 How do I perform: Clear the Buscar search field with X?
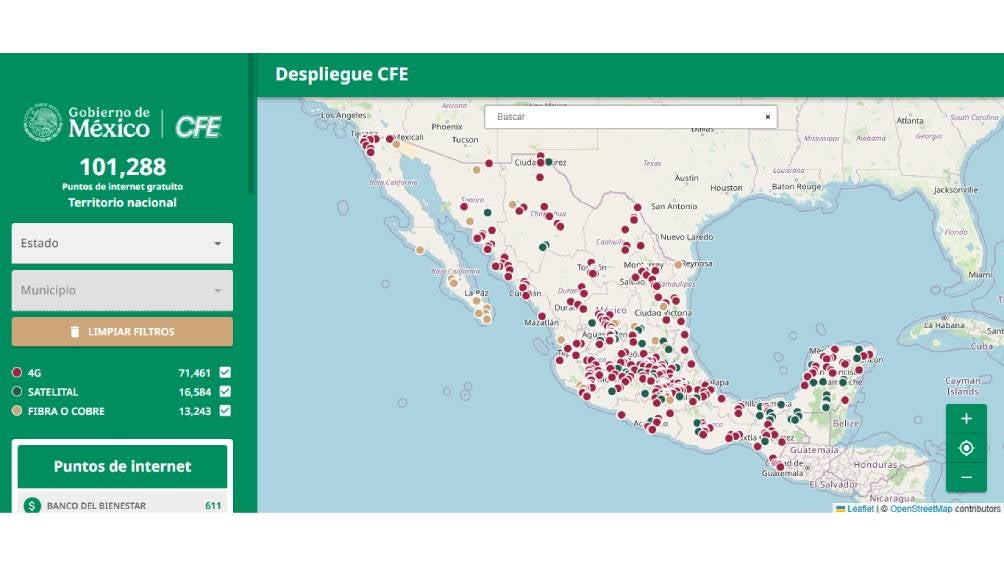(x=767, y=117)
